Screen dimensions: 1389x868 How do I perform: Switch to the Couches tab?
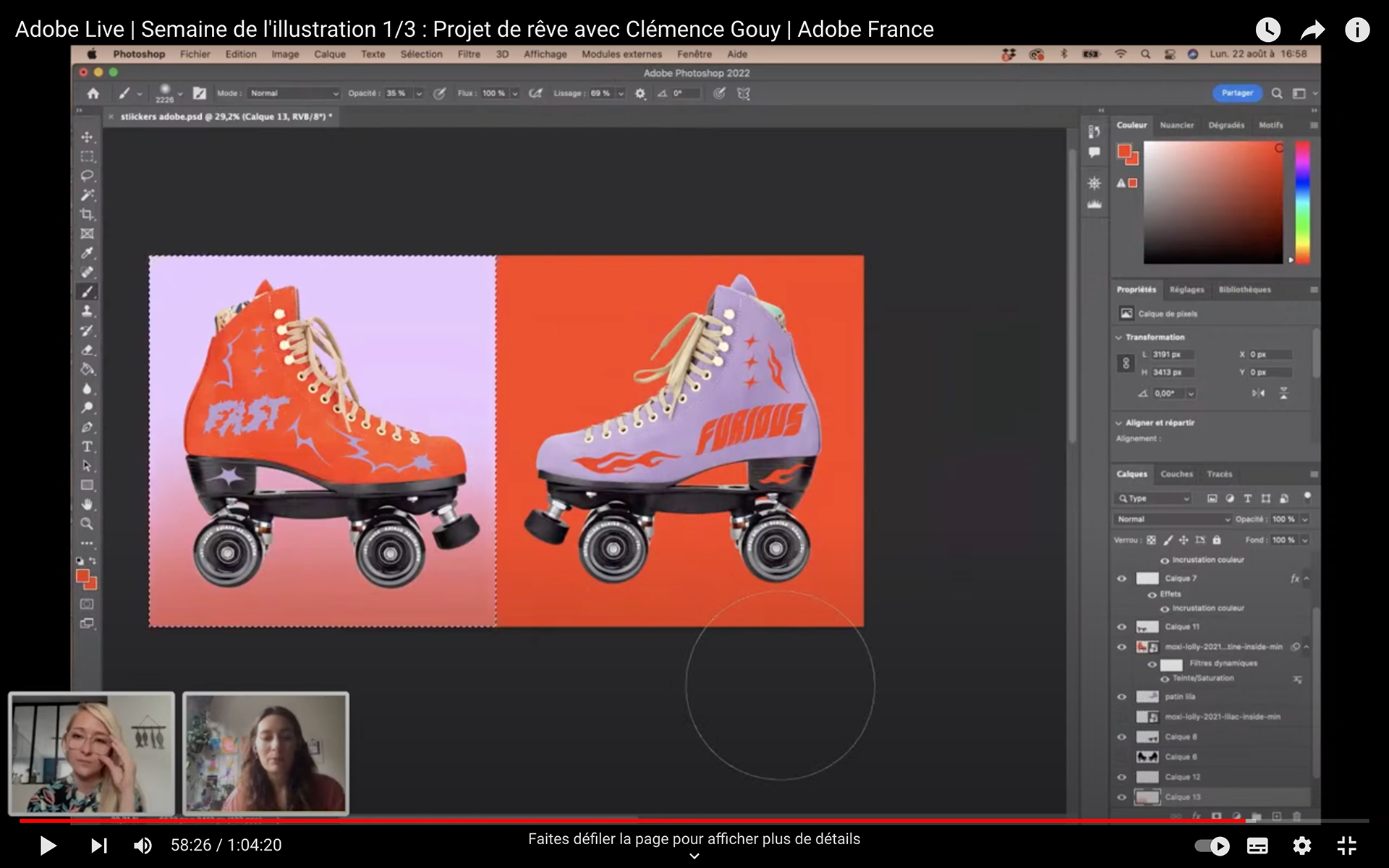[x=1176, y=475]
